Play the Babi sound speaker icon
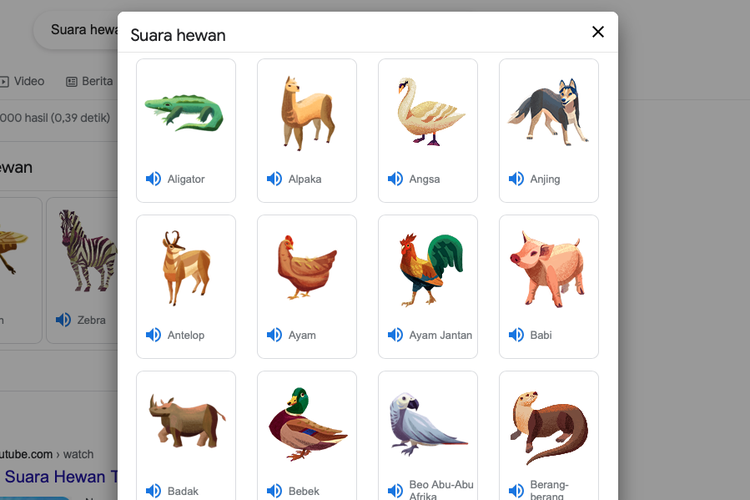Screen dimensions: 750x500 click(516, 335)
